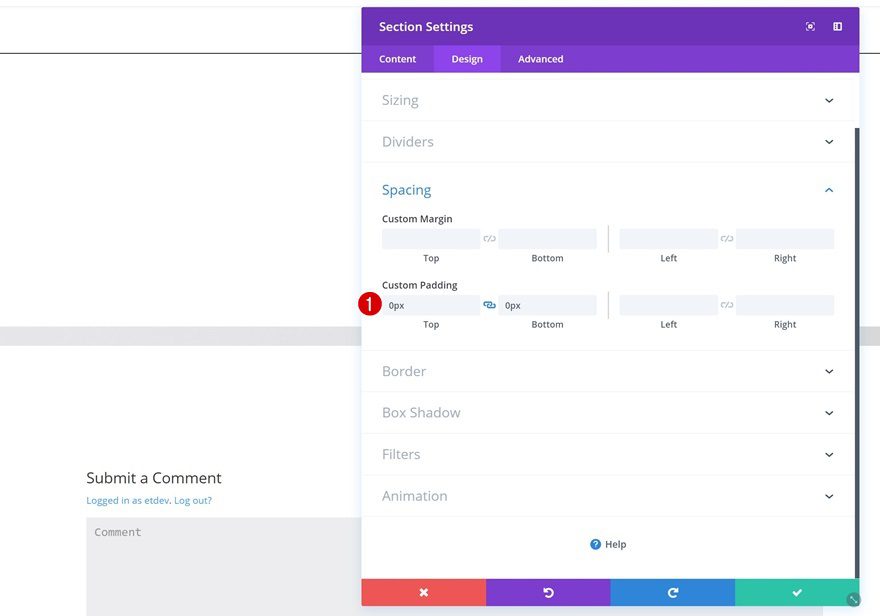The width and height of the screenshot is (880, 616).
Task: Click the Sizing chevron arrow
Action: 829,100
